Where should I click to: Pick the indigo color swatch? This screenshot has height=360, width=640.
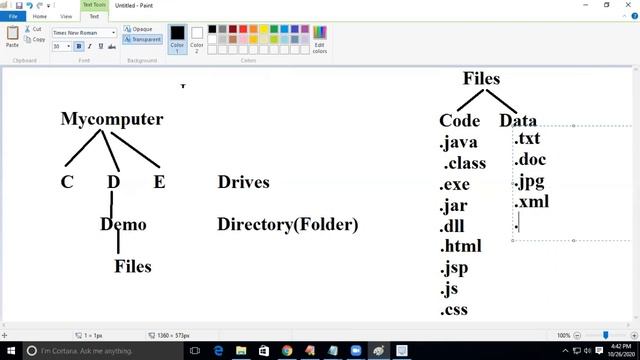295,29
